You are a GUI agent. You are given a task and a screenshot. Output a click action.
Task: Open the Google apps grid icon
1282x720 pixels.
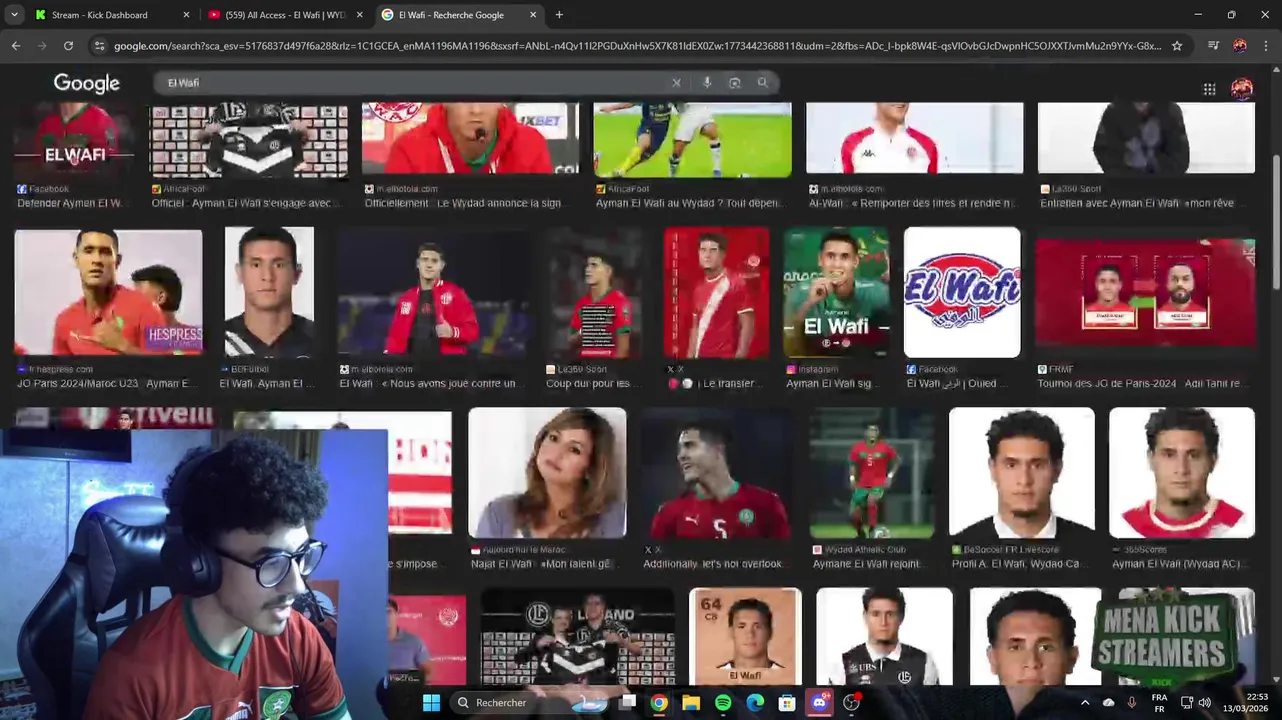(x=1209, y=89)
